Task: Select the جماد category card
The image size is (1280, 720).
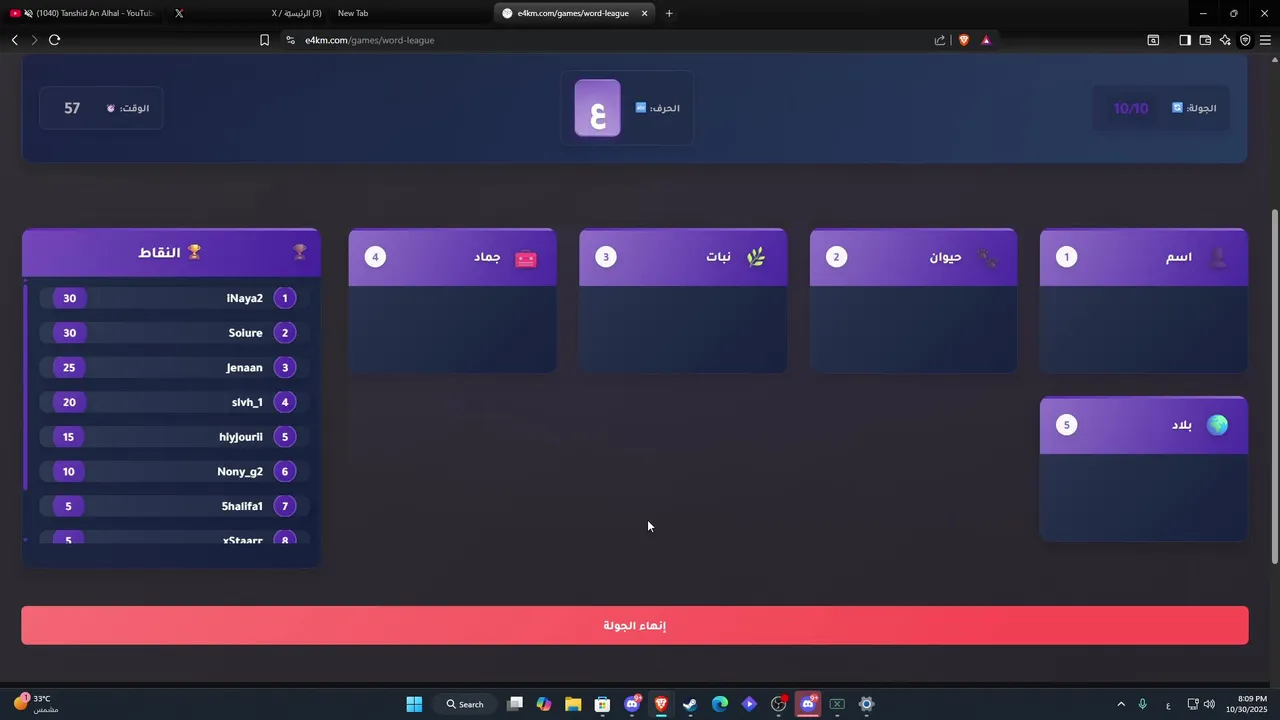Action: [x=452, y=300]
